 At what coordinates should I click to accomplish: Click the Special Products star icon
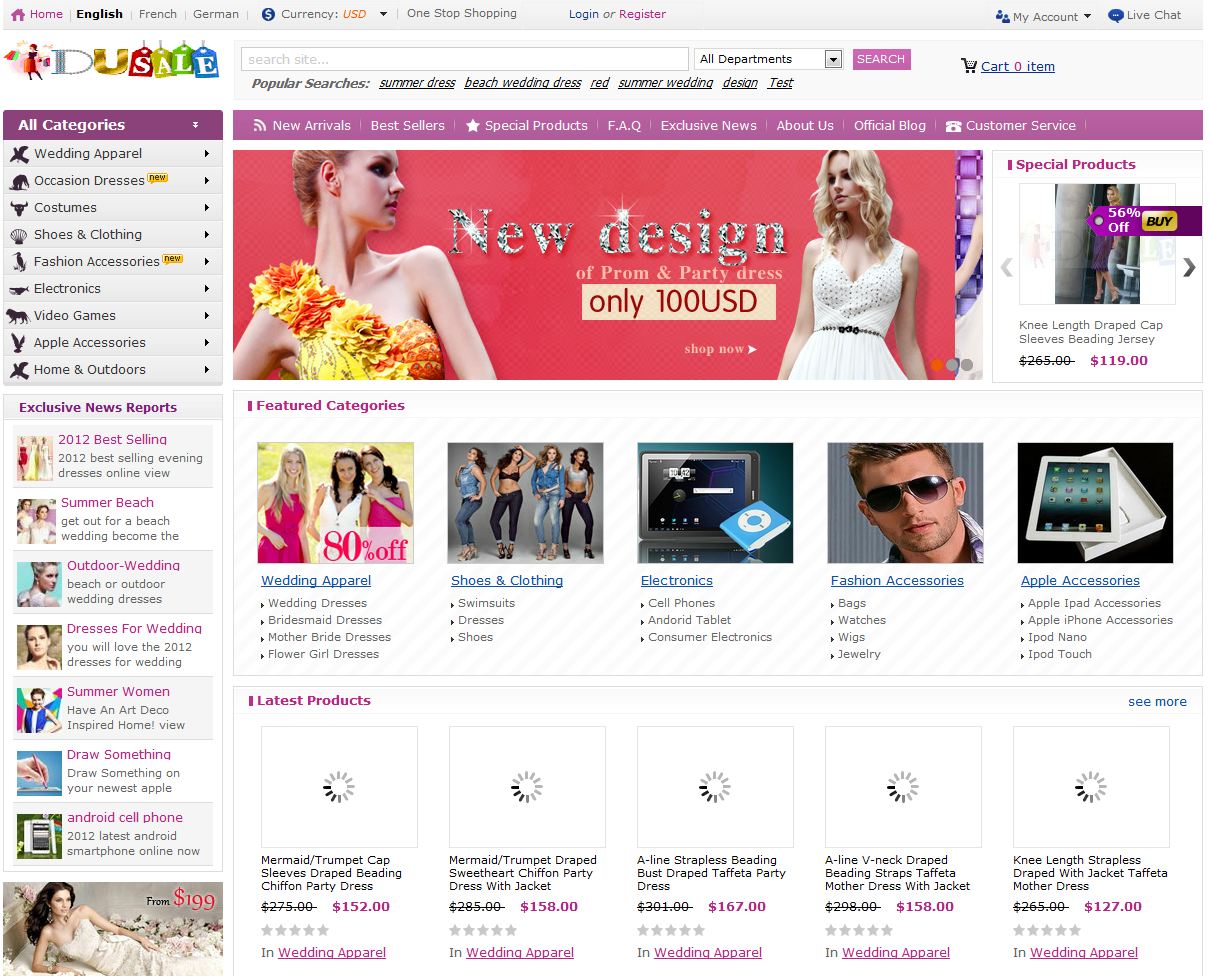point(473,126)
